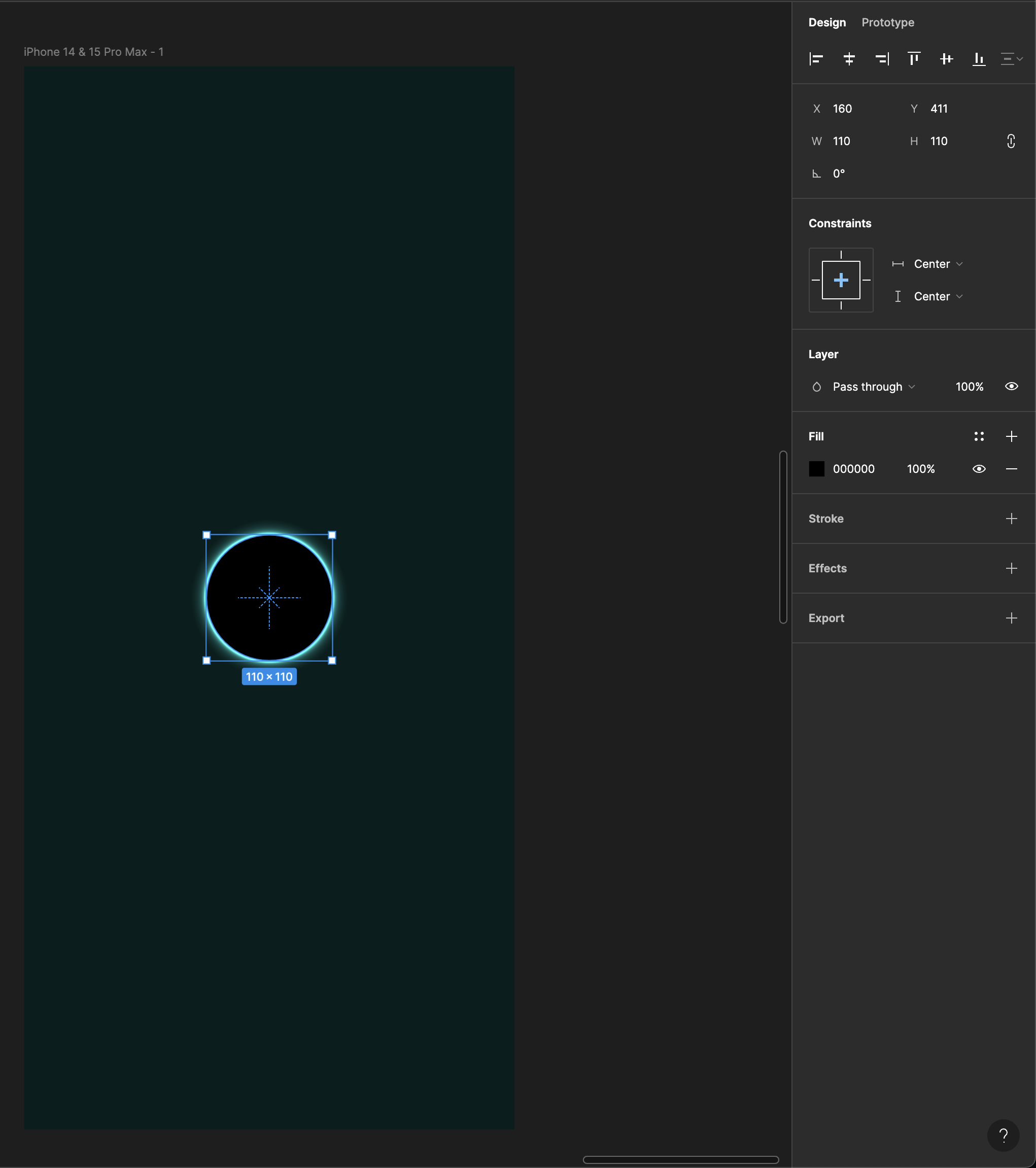Hide the 000000 fill with eye icon
1036x1168 pixels.
tap(979, 469)
